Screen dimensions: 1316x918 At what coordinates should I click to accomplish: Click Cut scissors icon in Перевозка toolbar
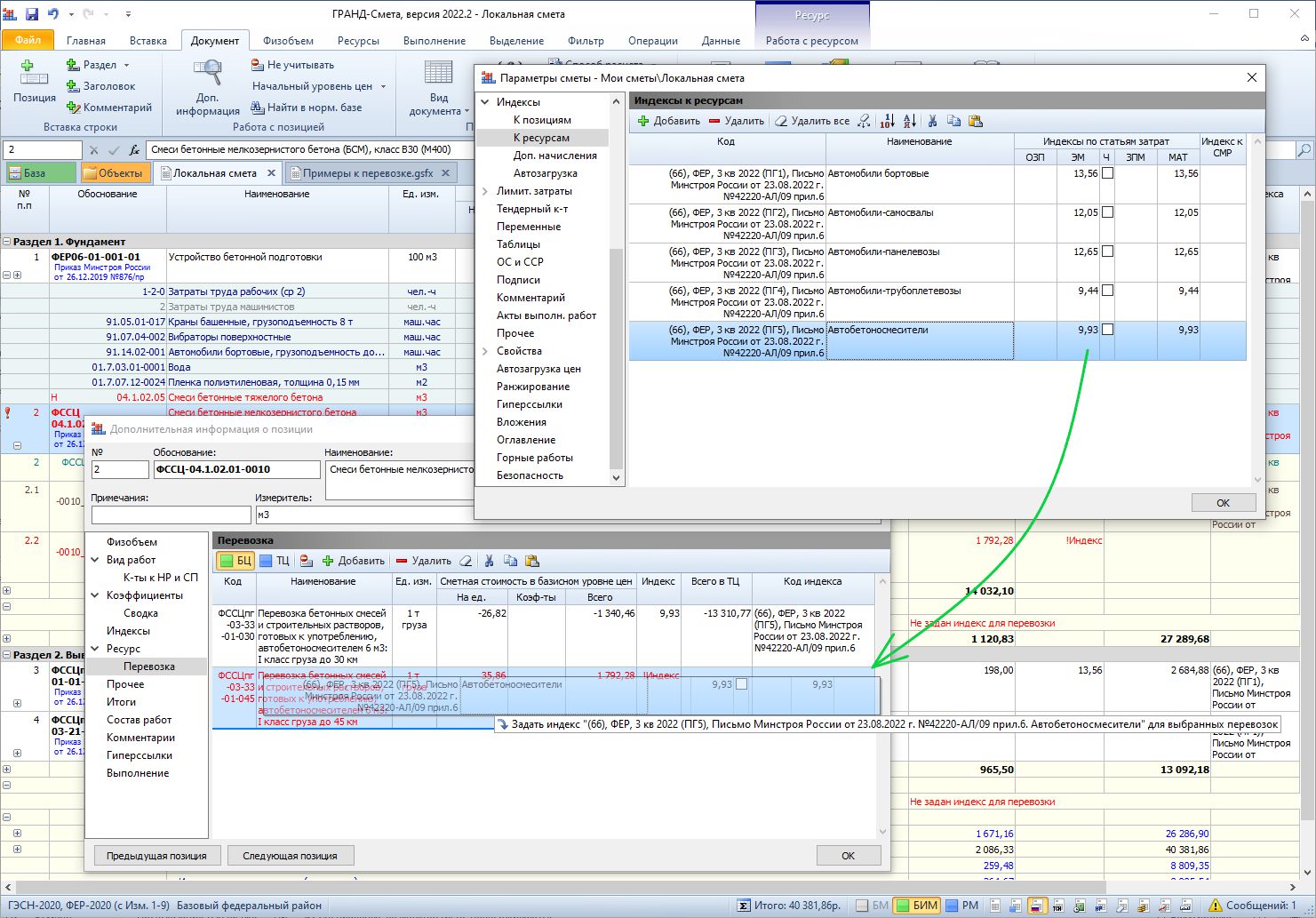(489, 561)
